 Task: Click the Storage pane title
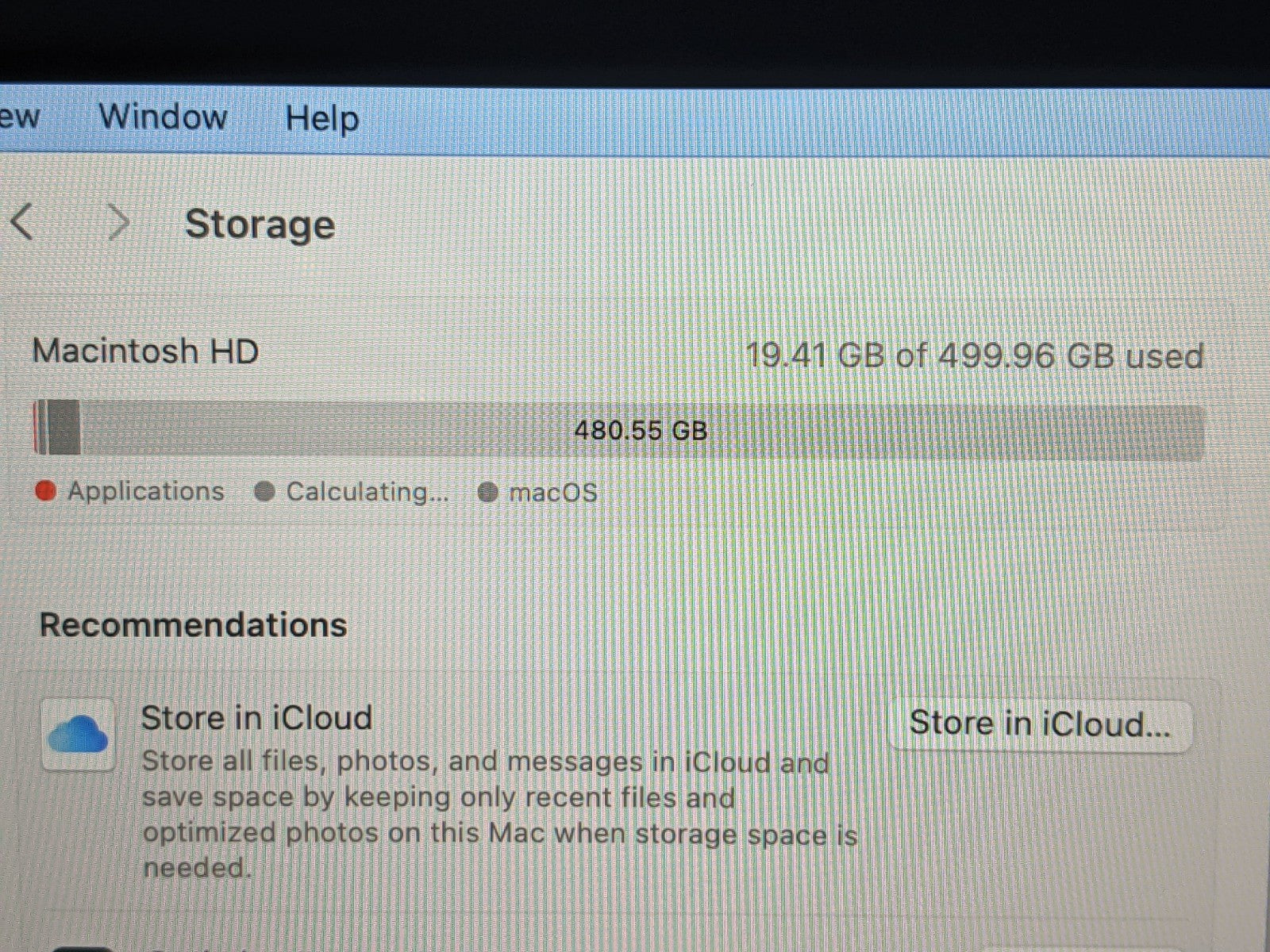[260, 225]
